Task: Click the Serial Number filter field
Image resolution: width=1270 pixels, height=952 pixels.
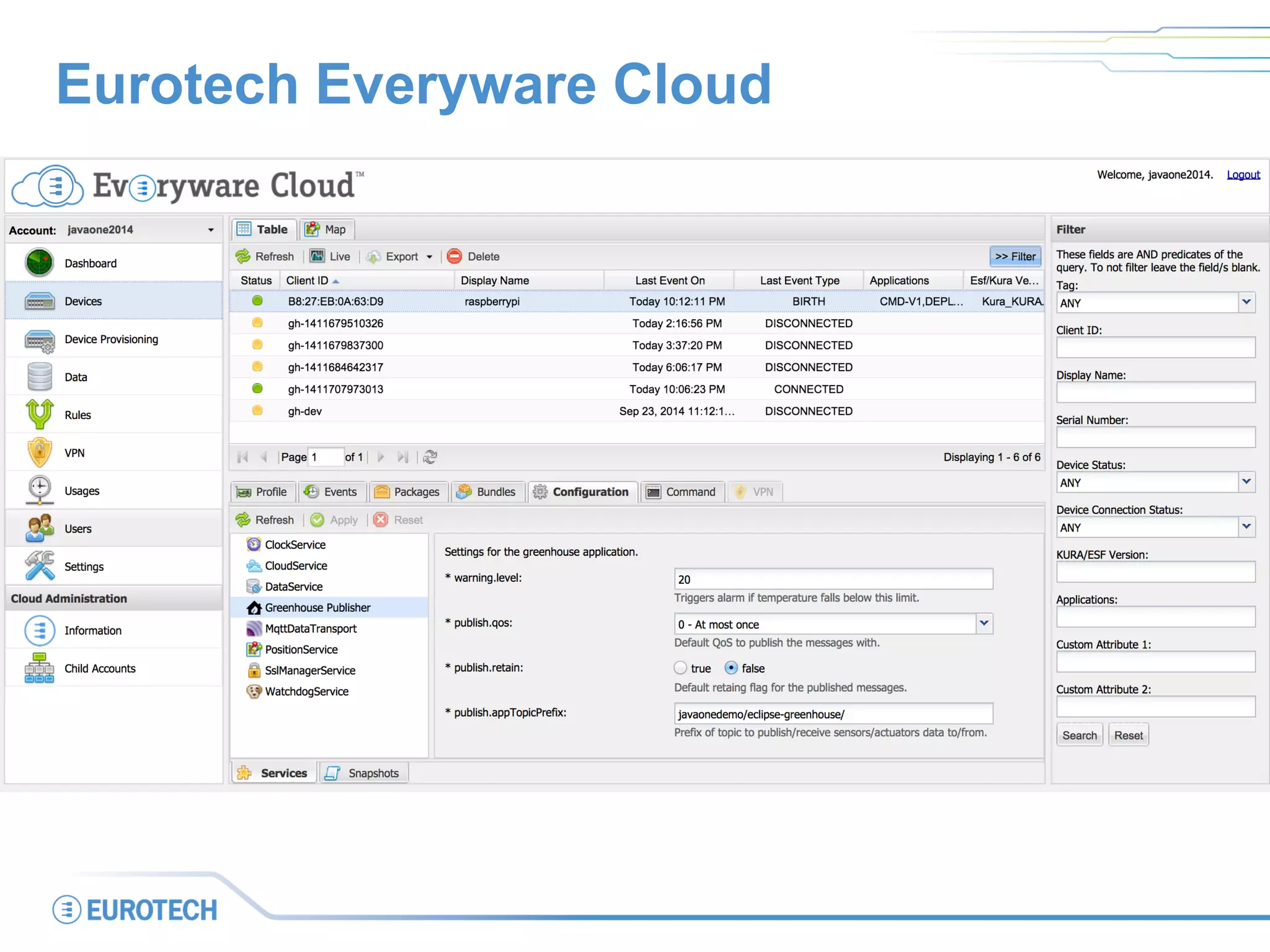Action: coord(1155,437)
